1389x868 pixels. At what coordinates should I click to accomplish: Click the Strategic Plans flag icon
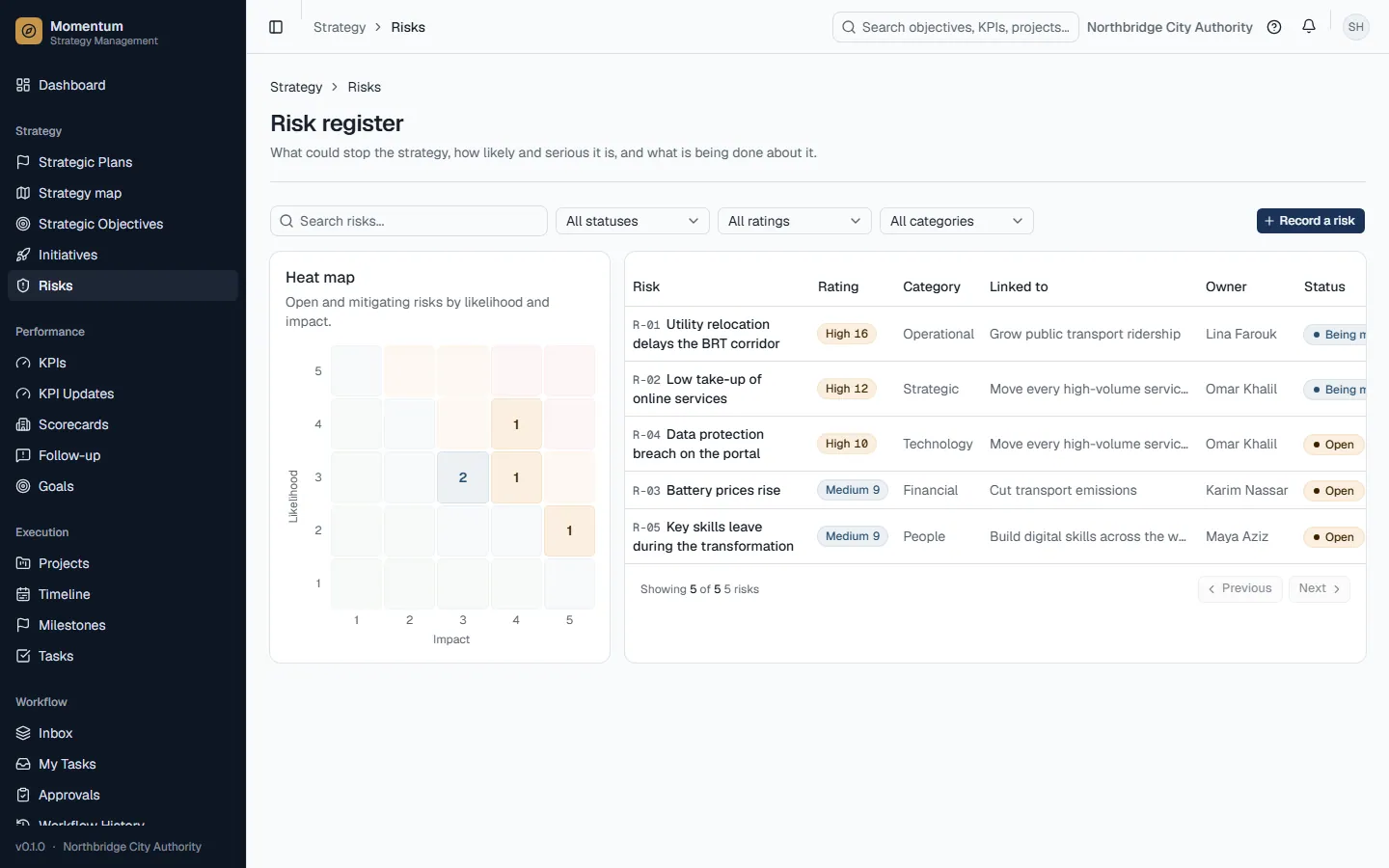pos(23,162)
